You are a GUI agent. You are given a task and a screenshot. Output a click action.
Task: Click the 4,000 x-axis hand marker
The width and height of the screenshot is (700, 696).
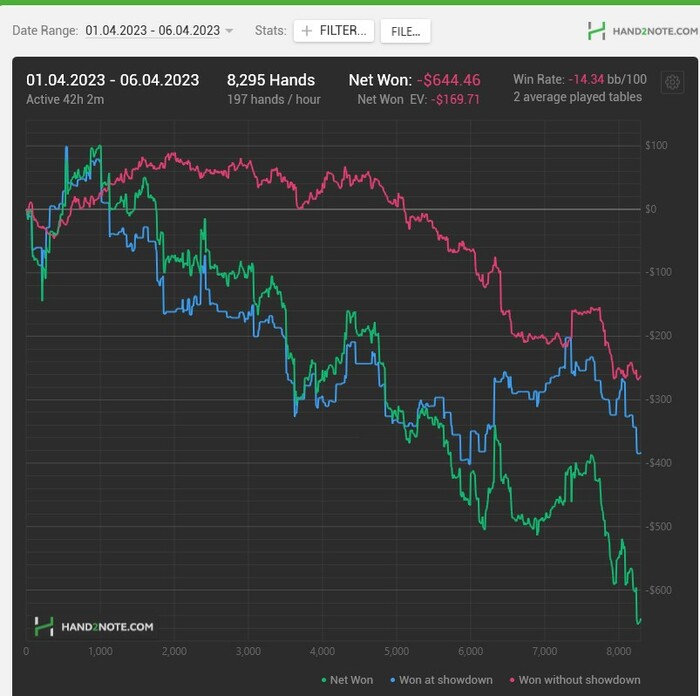322,651
